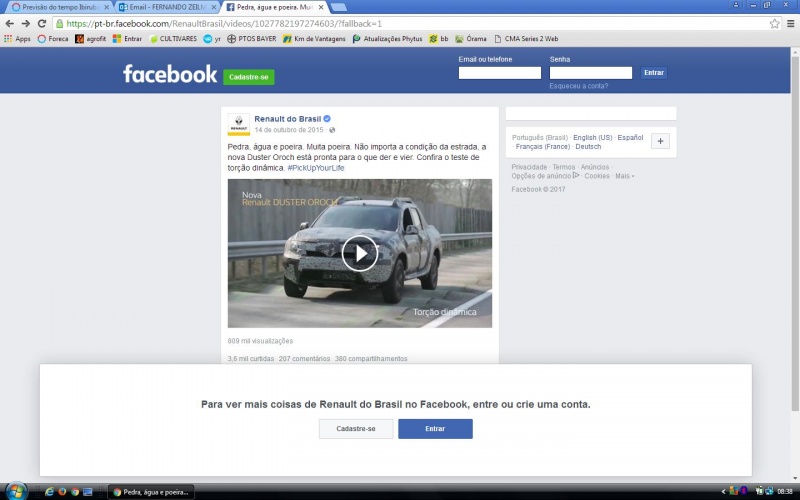Image resolution: width=800 pixels, height=500 pixels.
Task: Open the Cookies footer link
Action: pos(597,176)
